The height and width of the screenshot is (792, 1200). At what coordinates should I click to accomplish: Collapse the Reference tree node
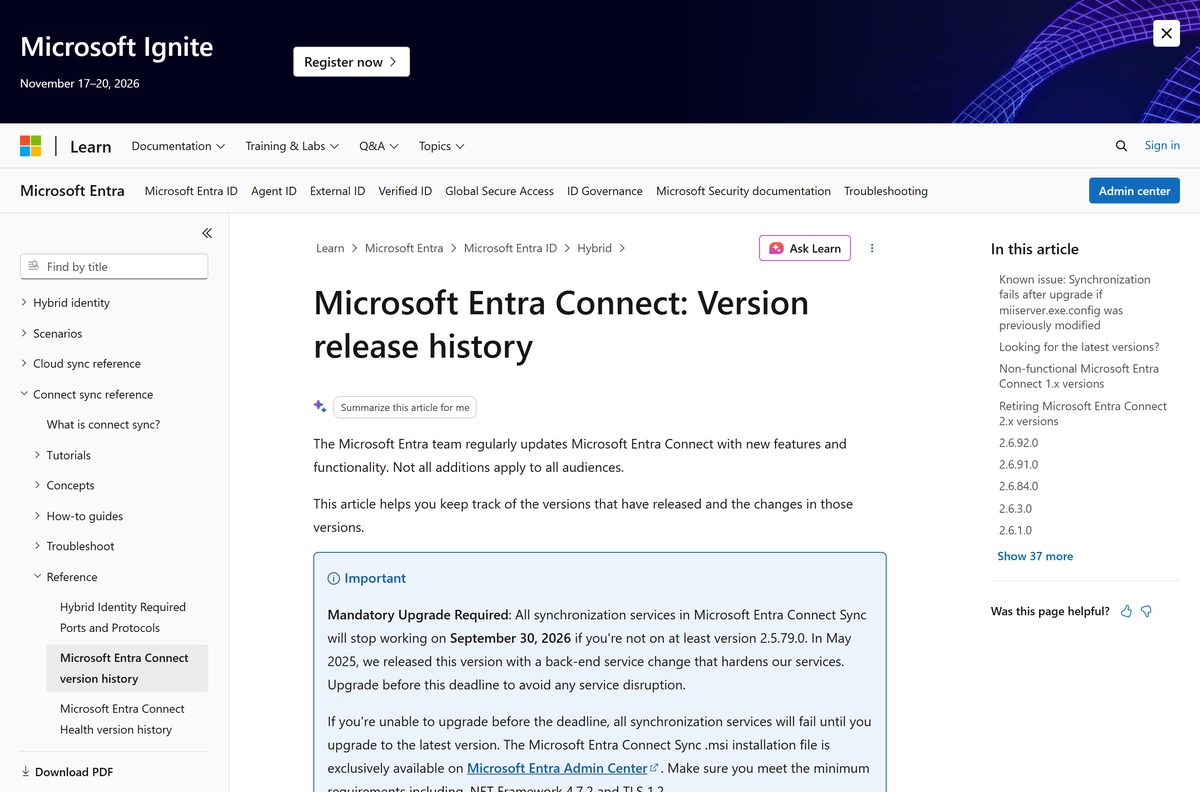coord(38,577)
